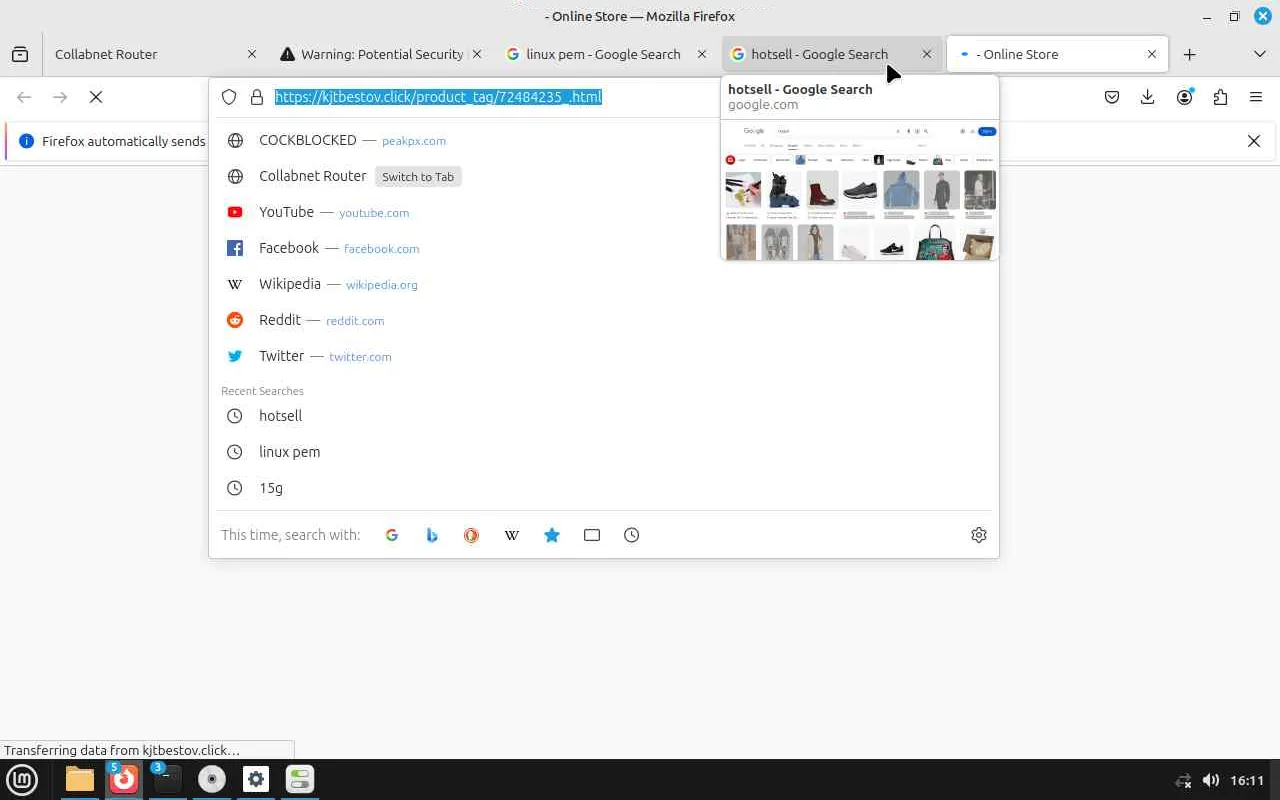This screenshot has width=1280, height=800.
Task: Switch to linux pem - Google Search tab
Action: click(x=606, y=54)
